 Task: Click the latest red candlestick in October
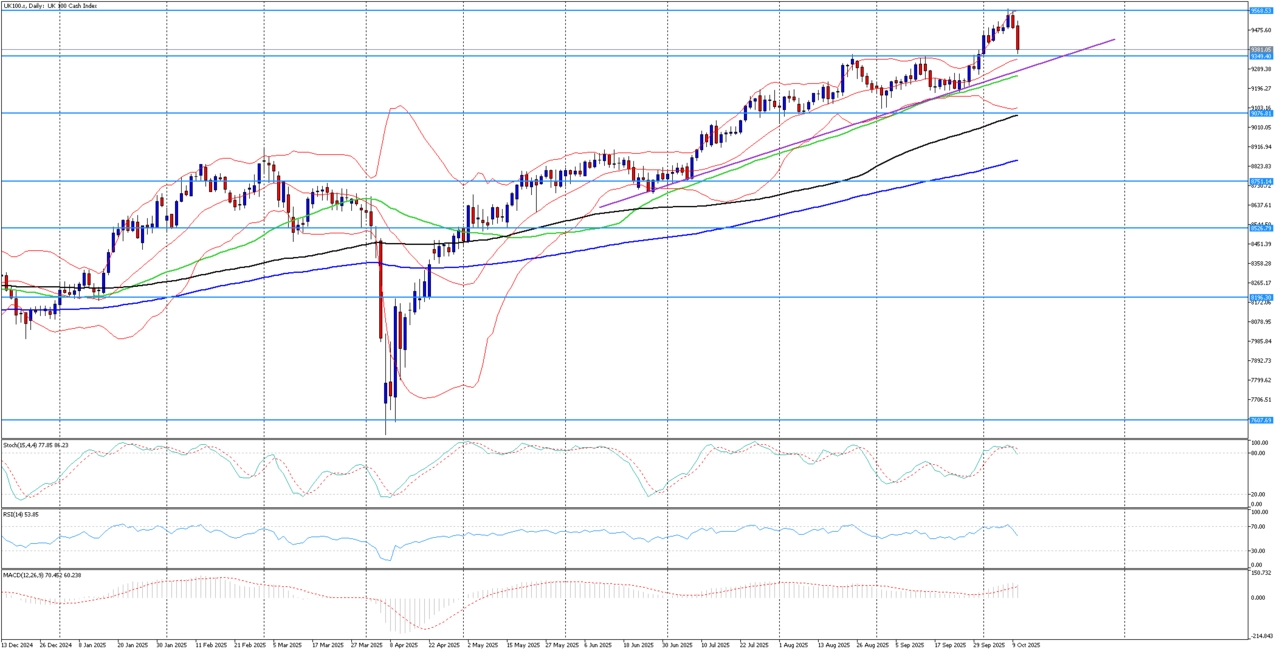click(1018, 38)
